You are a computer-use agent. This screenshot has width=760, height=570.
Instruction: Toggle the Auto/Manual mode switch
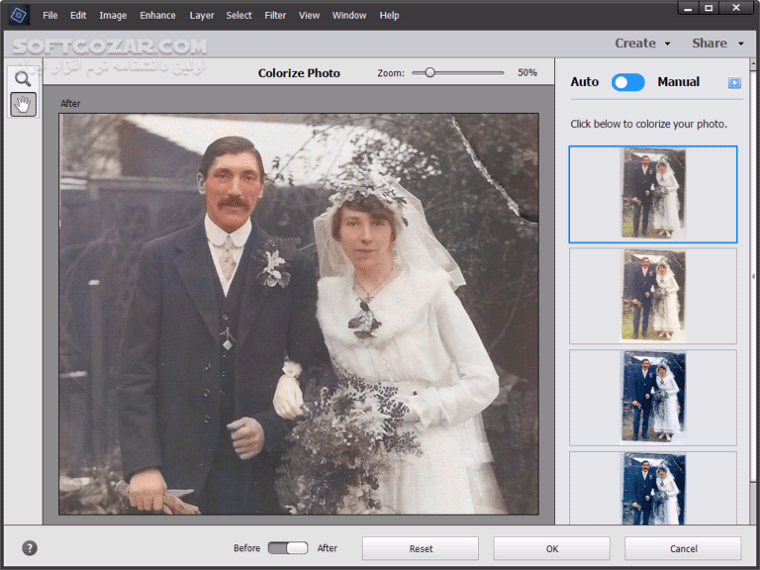(628, 82)
